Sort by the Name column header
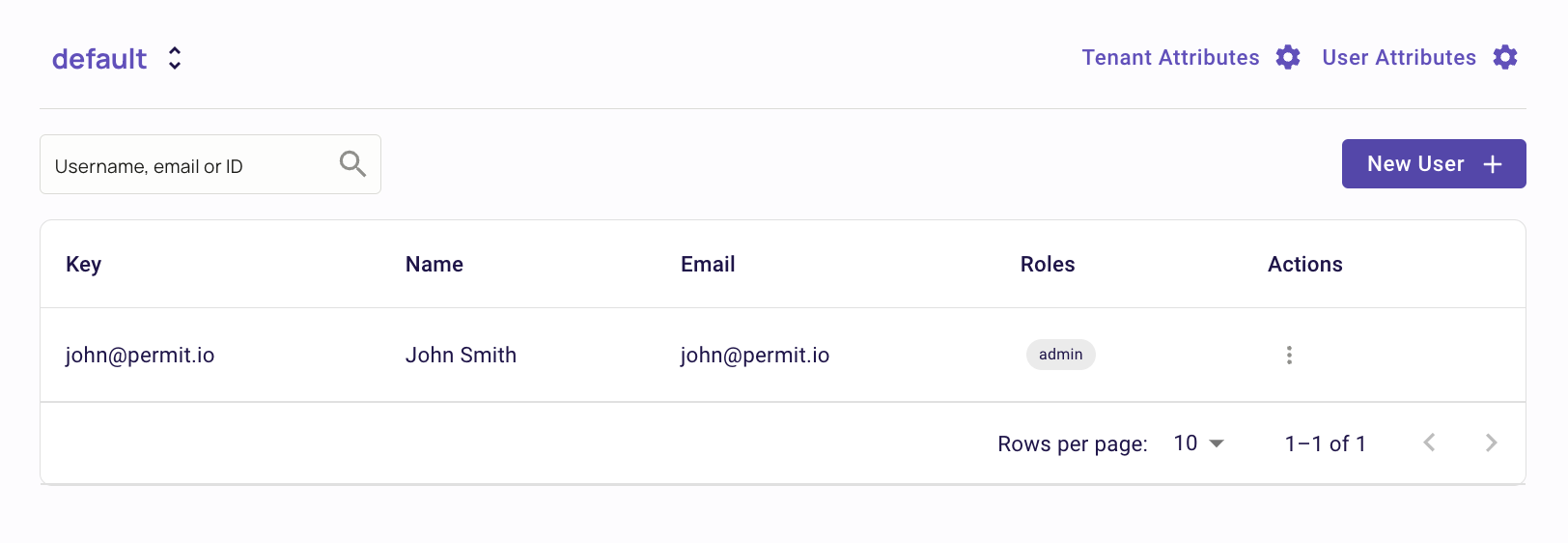1568x543 pixels. coord(434,265)
